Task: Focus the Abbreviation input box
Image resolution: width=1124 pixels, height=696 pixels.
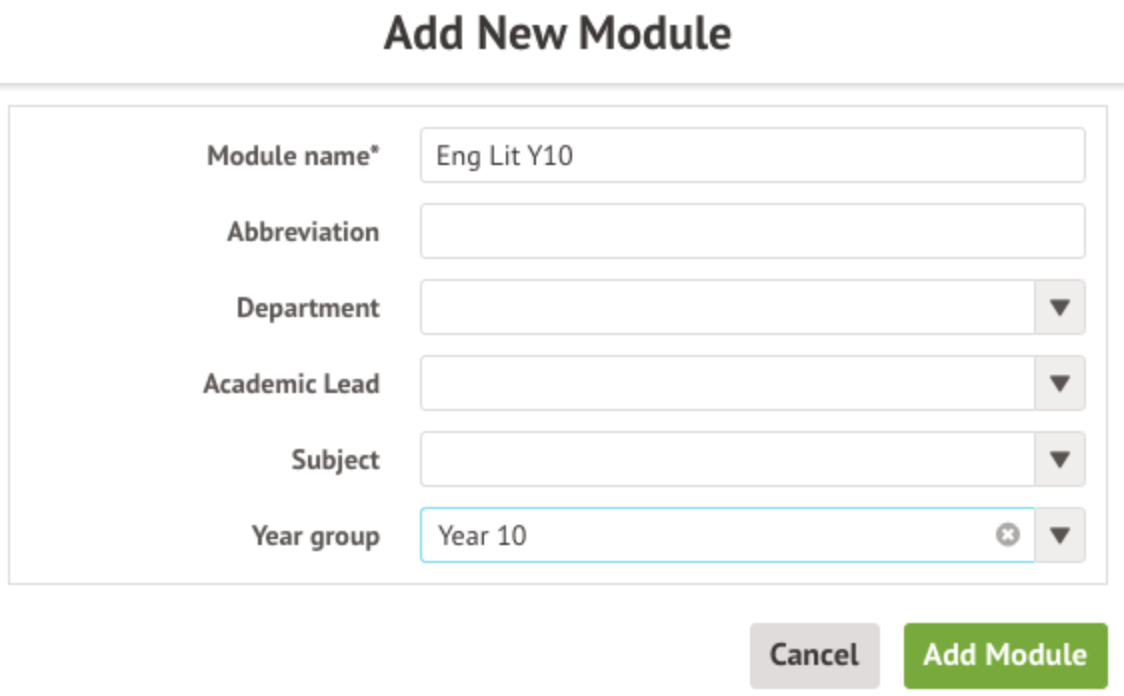Action: pos(752,232)
